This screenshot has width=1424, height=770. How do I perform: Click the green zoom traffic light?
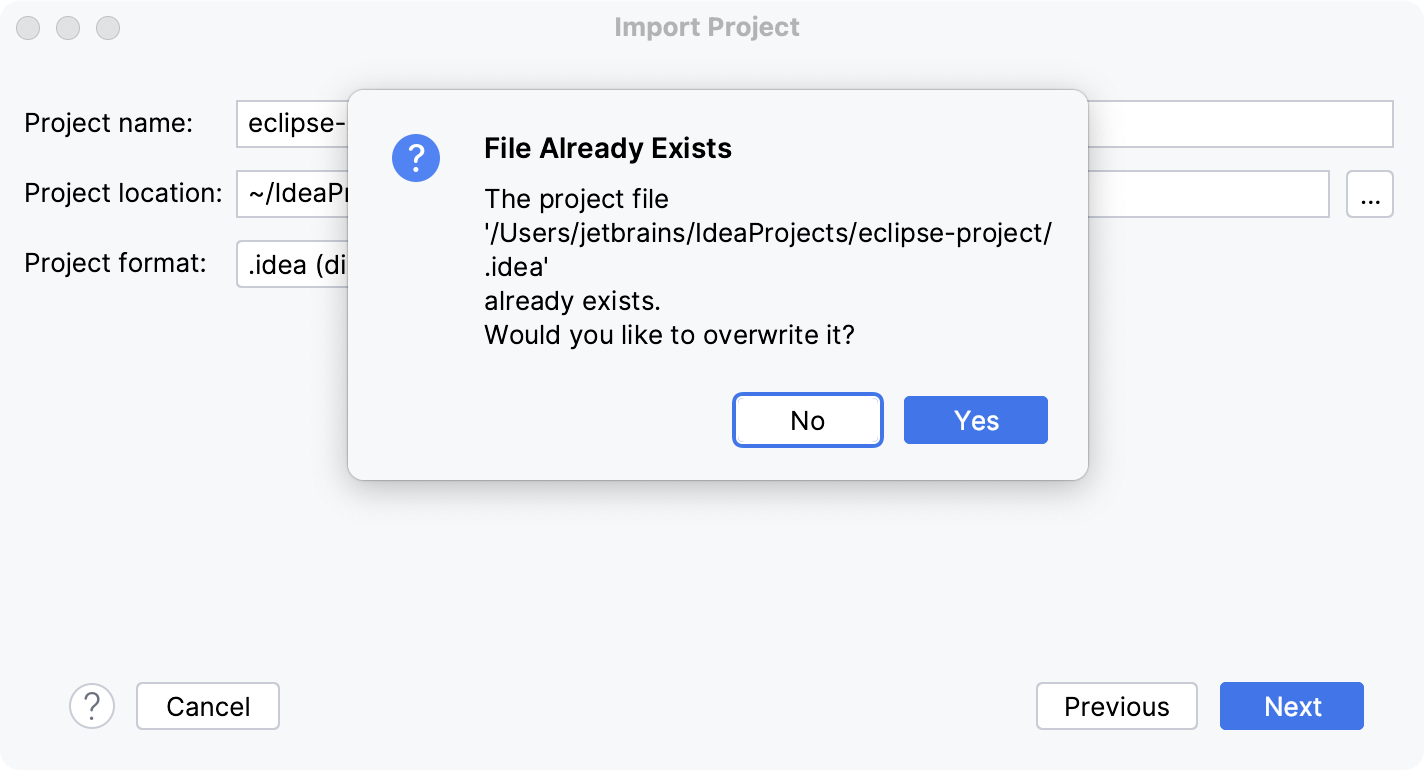point(110,28)
